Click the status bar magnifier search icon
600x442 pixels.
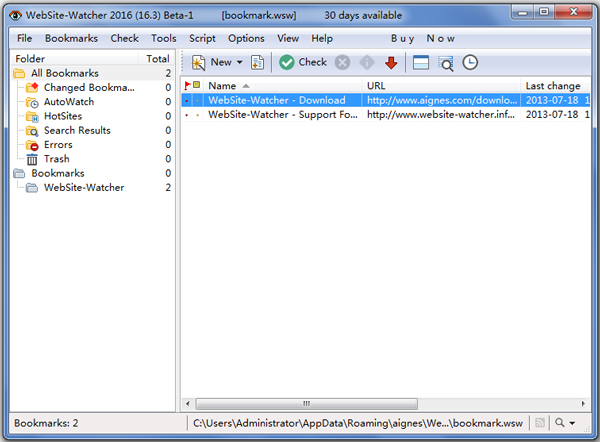point(559,423)
